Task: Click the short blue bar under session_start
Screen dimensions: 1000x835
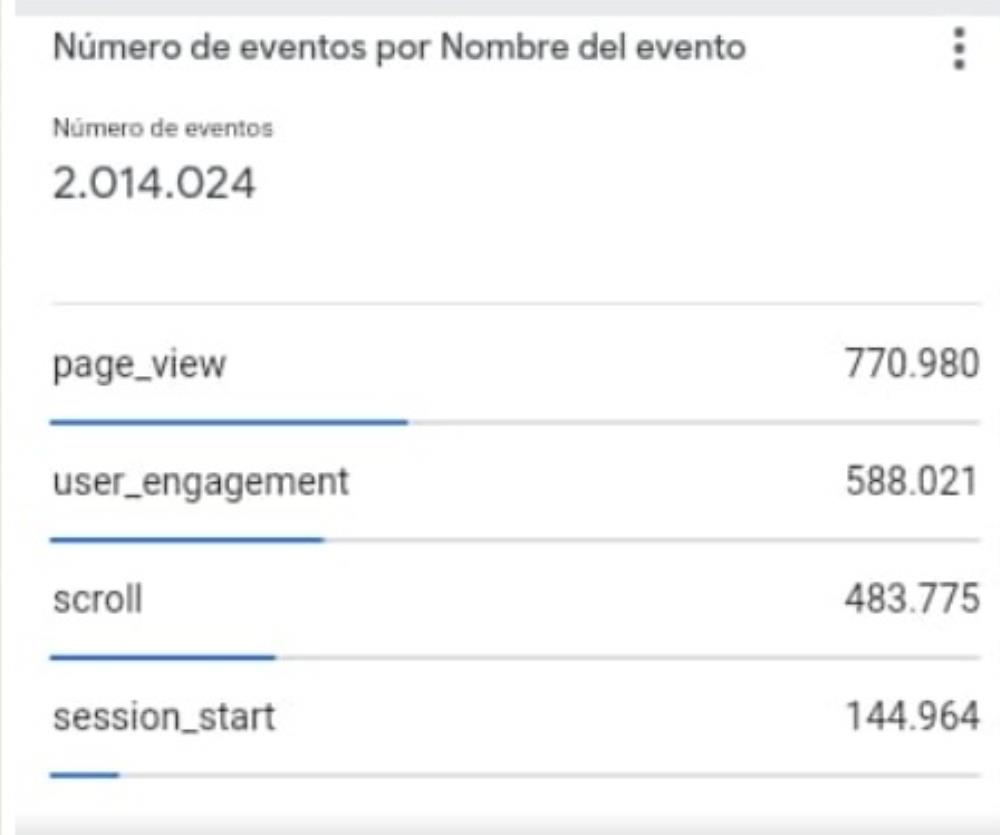Action: pos(84,774)
